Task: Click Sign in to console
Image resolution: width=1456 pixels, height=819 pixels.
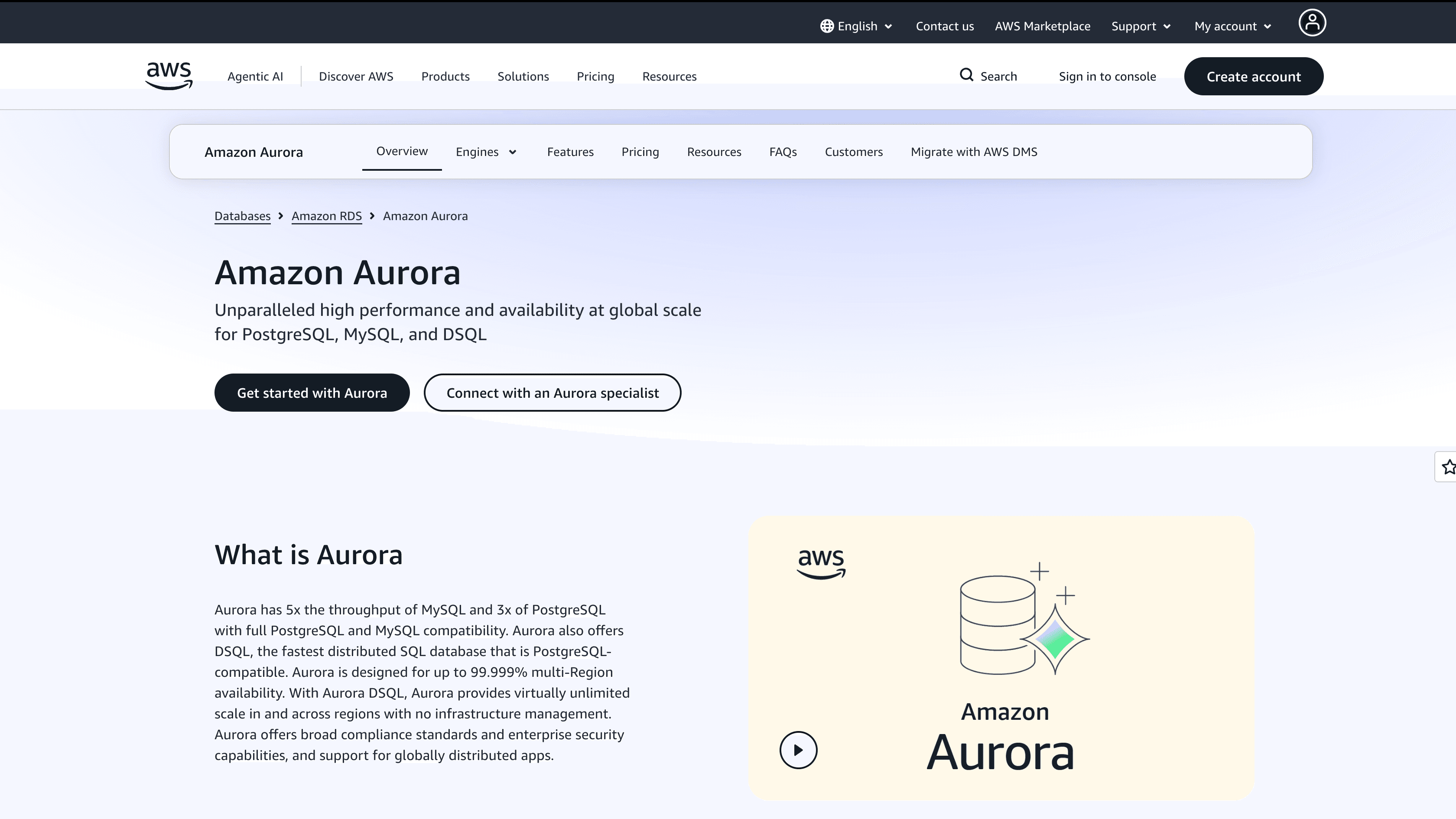Action: [1107, 76]
